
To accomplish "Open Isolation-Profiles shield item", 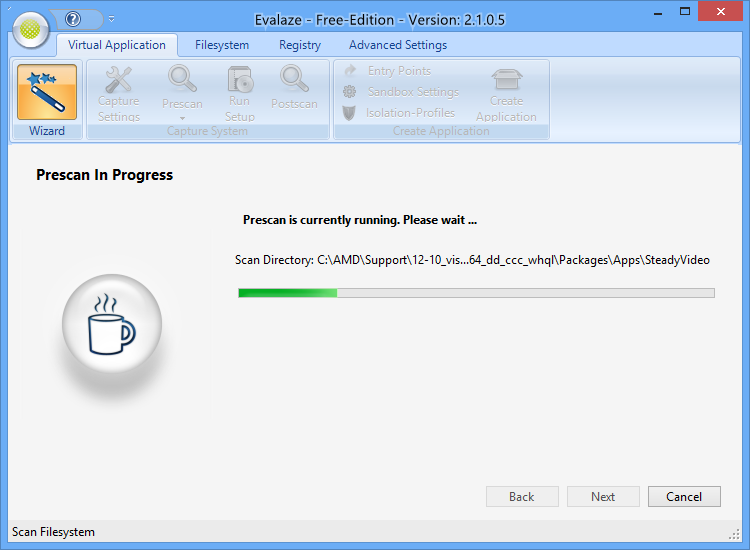I will (398, 113).
